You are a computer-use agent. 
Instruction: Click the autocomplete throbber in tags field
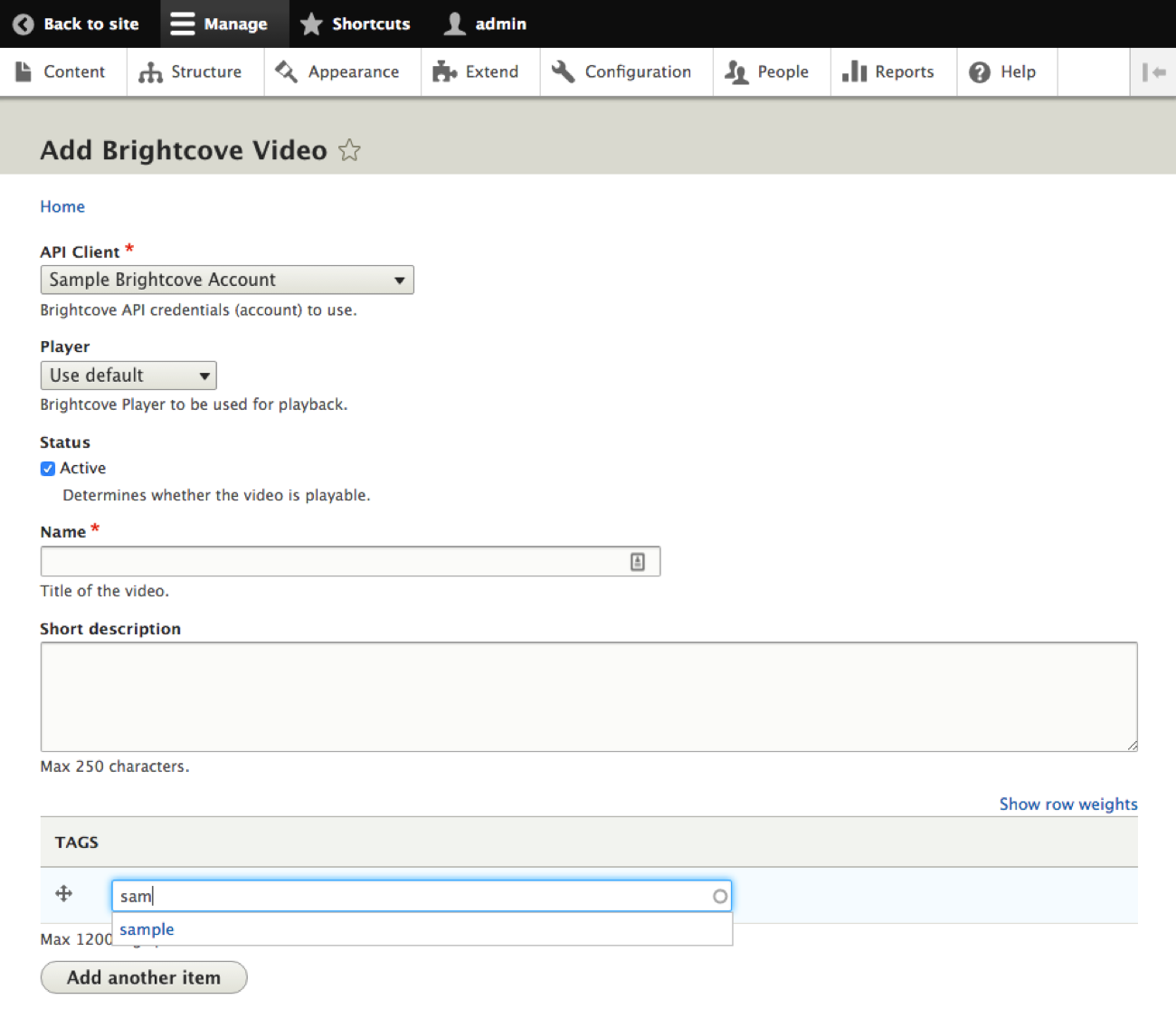[x=720, y=896]
